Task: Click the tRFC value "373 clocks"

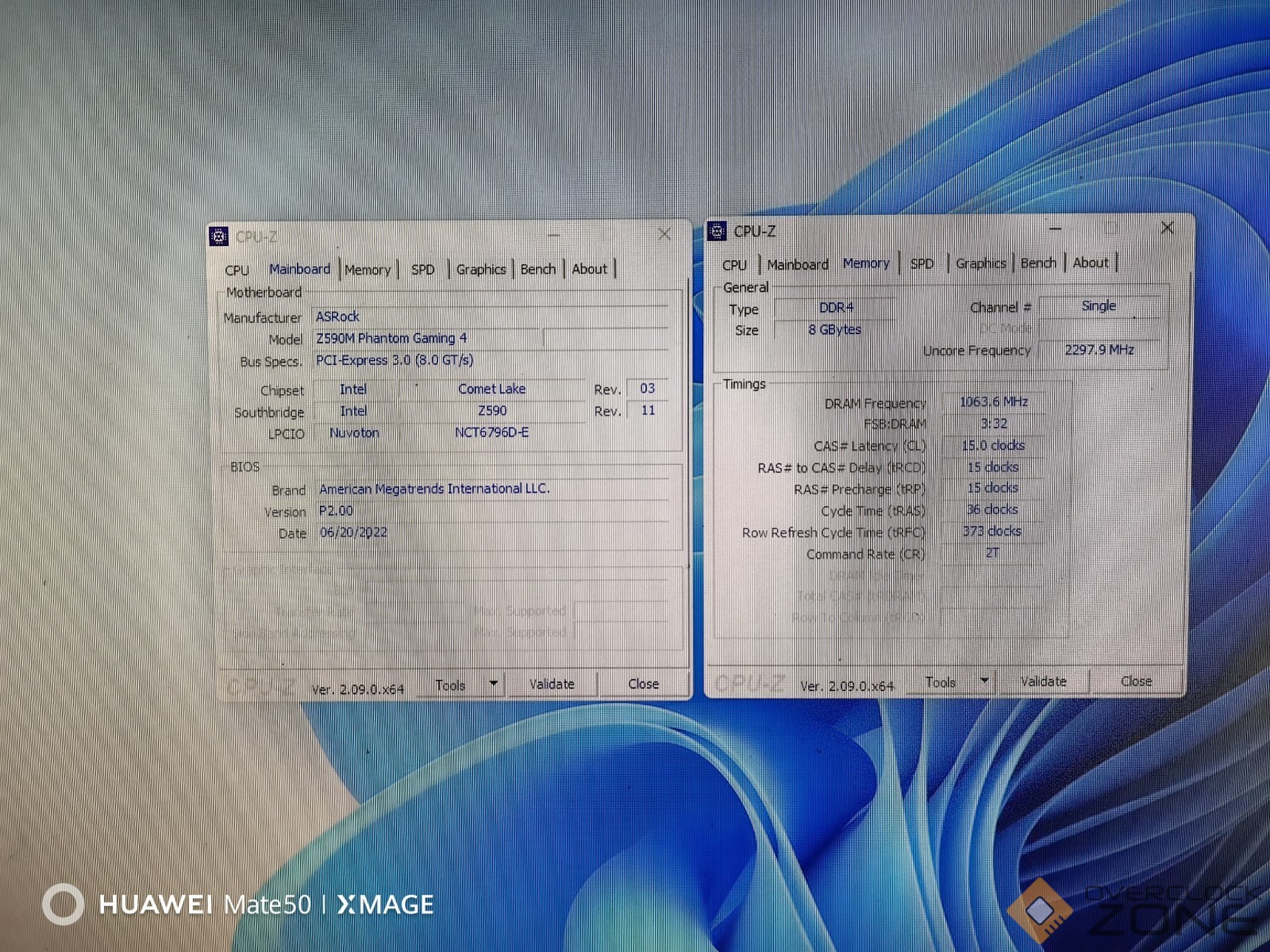Action: [x=992, y=532]
